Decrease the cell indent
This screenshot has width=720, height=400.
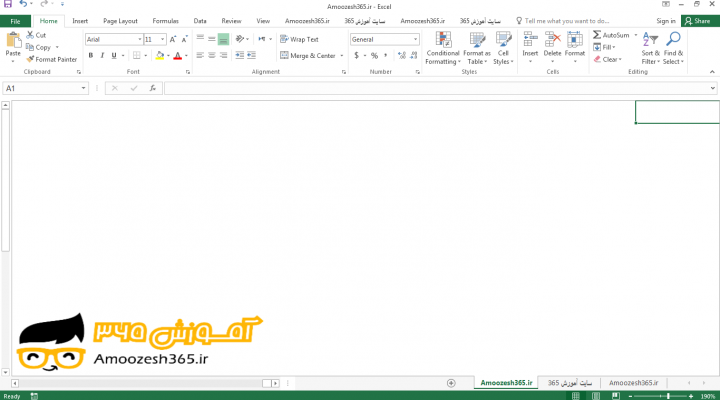coord(240,55)
